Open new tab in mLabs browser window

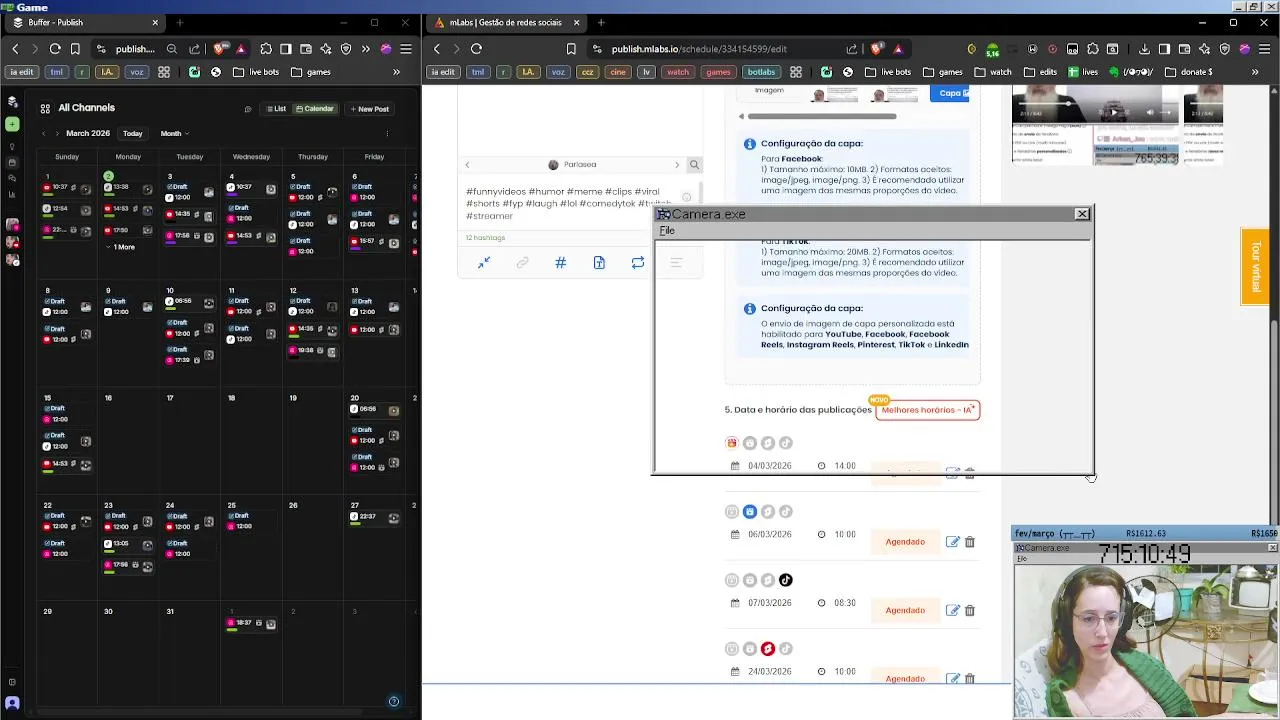click(x=601, y=22)
